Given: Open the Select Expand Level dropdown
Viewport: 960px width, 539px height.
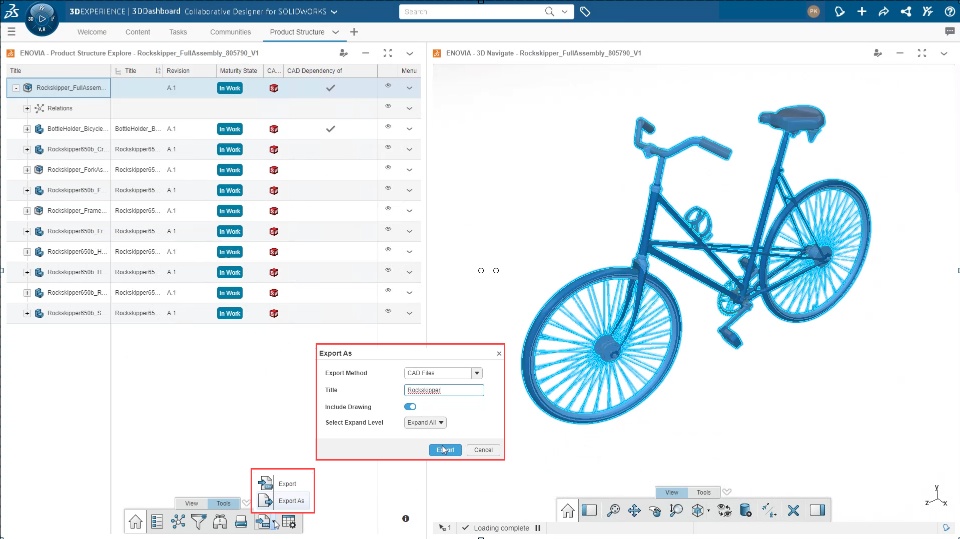Looking at the screenshot, I should [425, 423].
